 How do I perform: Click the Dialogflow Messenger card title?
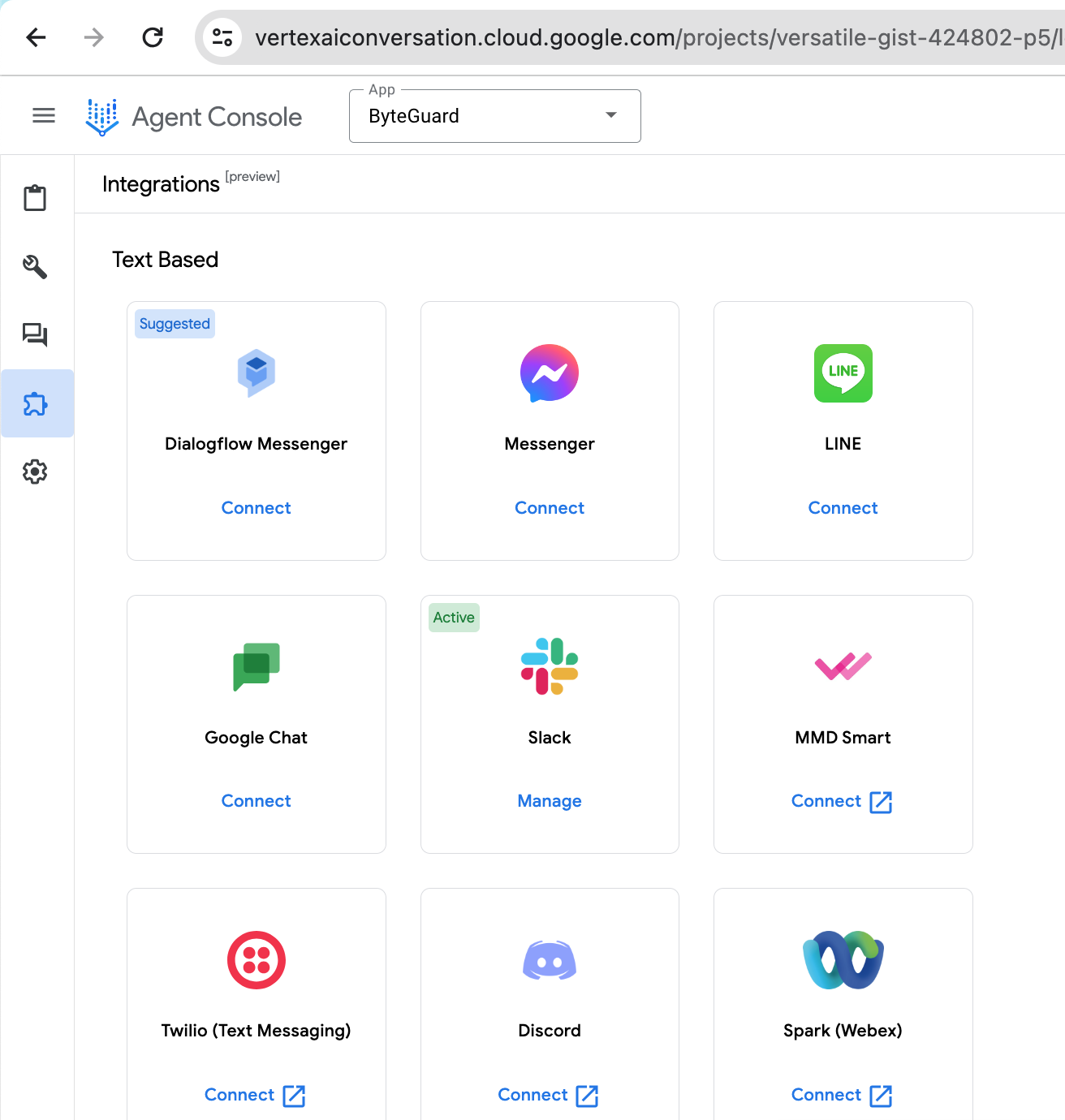coord(257,444)
